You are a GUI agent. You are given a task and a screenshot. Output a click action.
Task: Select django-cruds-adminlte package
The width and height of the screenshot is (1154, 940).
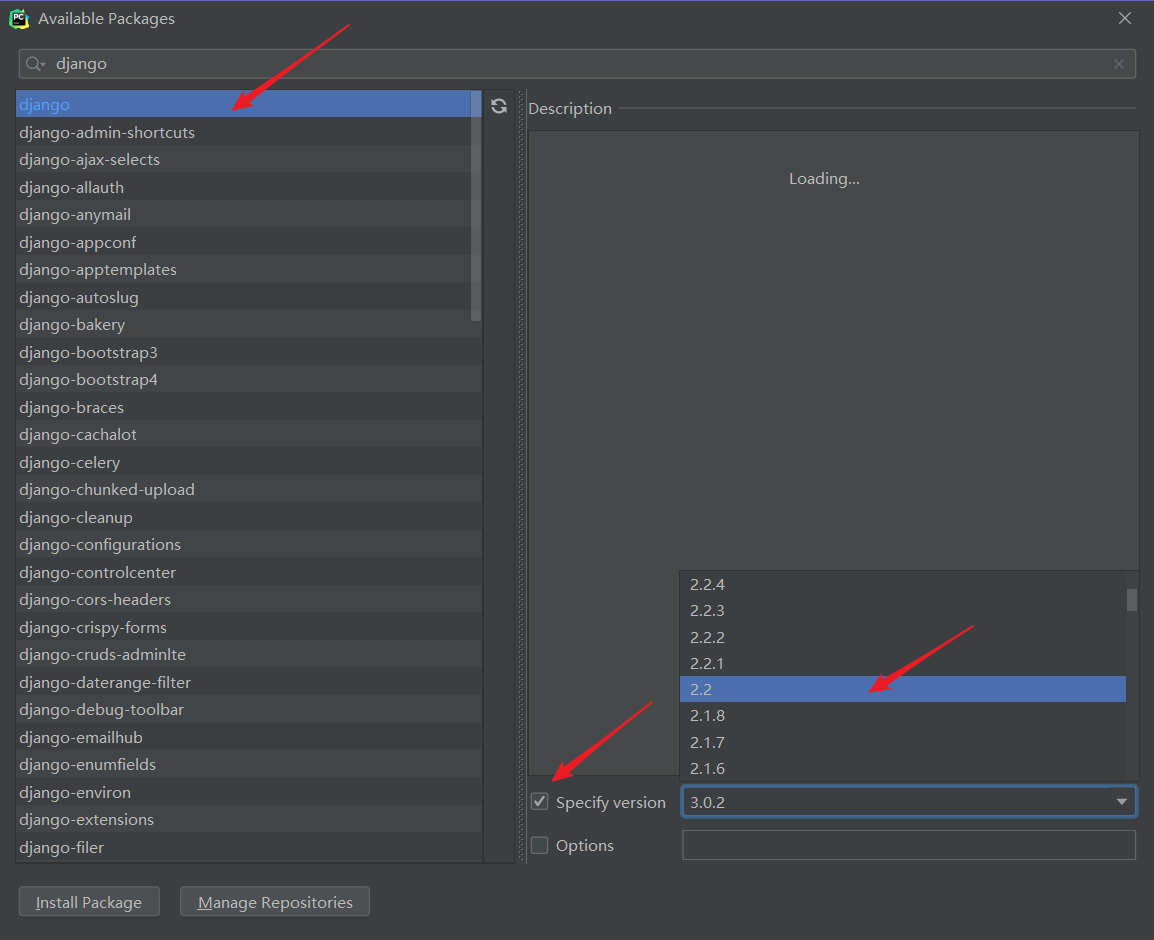click(x=248, y=654)
